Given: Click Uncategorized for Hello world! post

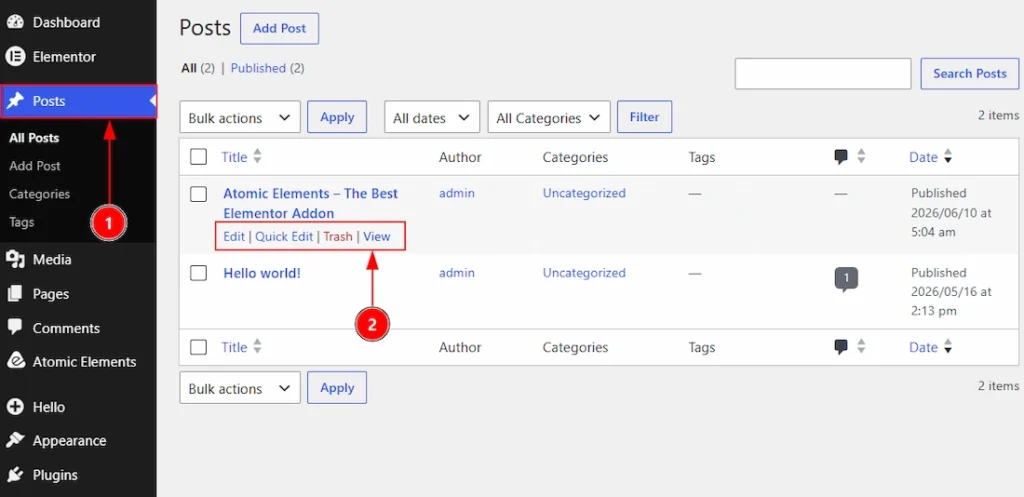Looking at the screenshot, I should click(x=584, y=273).
